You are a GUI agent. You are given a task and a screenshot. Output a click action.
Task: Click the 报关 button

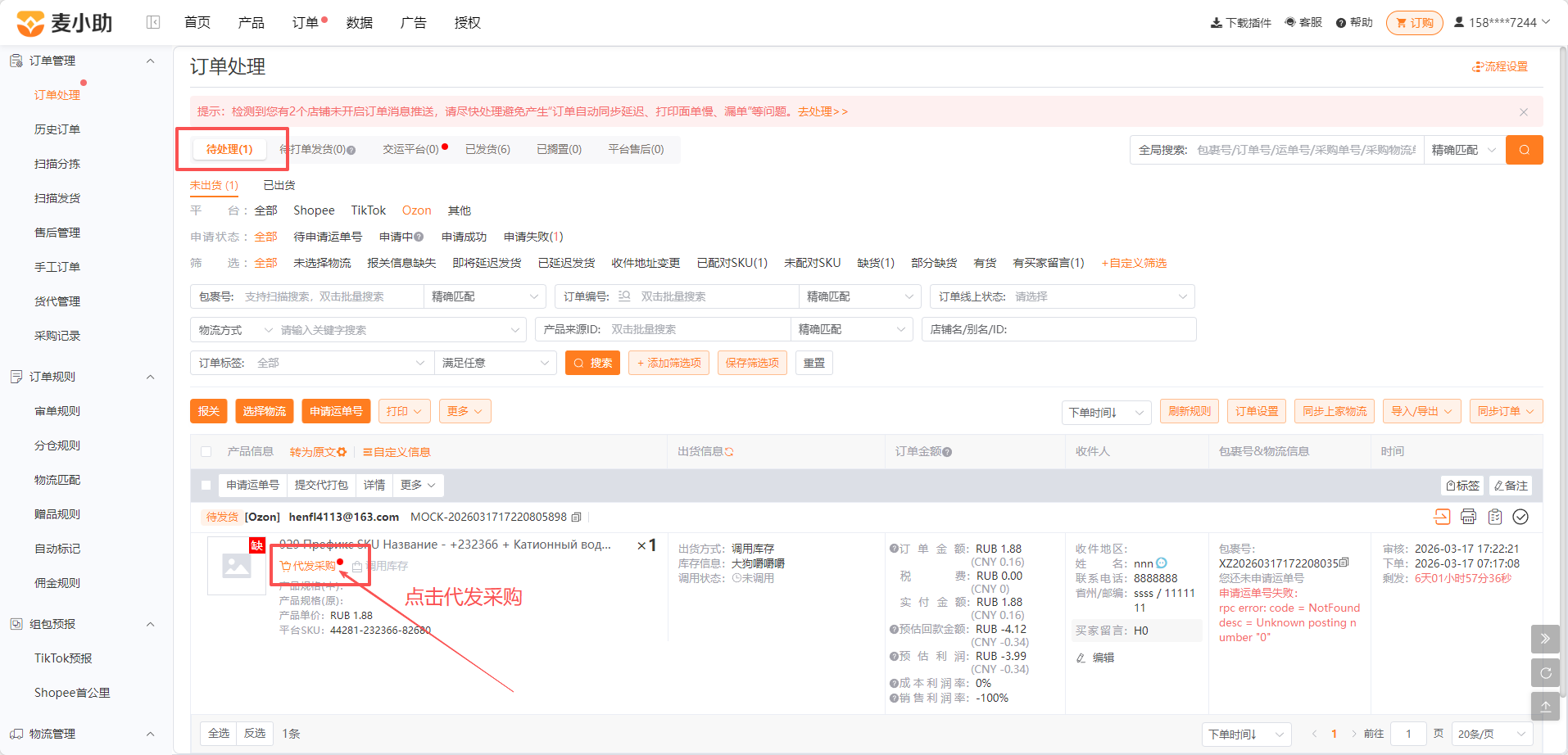point(209,411)
